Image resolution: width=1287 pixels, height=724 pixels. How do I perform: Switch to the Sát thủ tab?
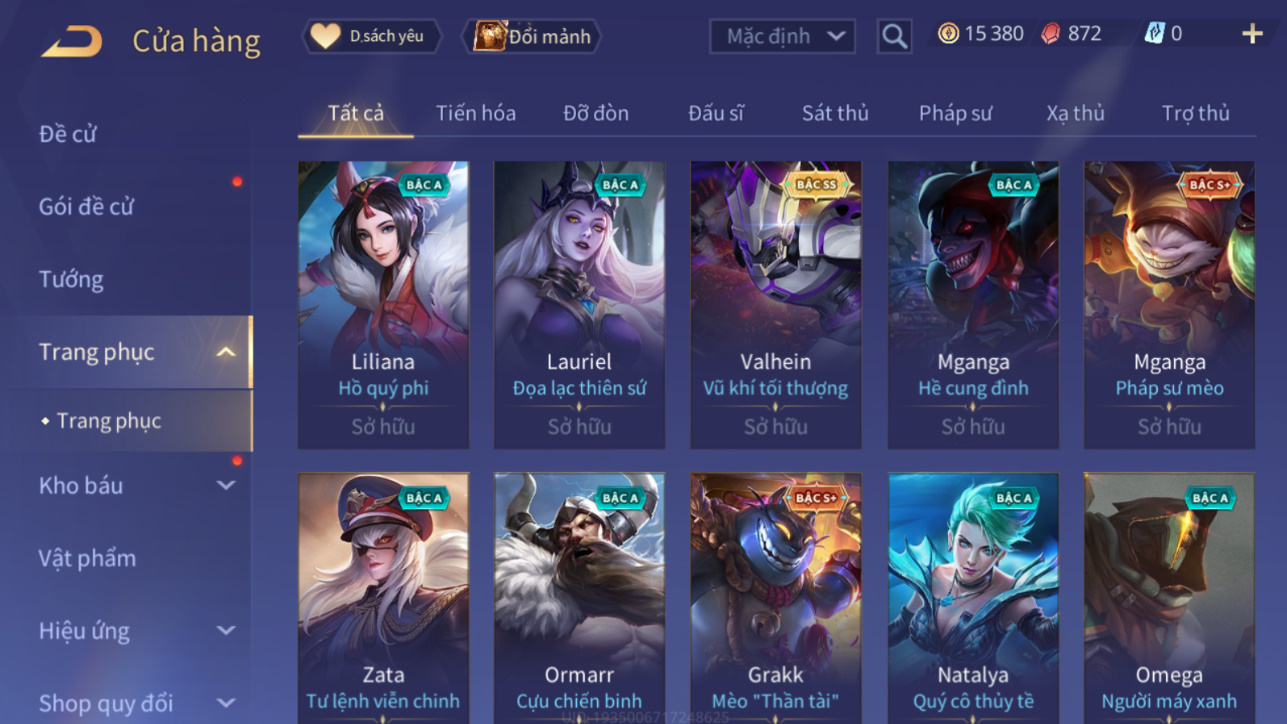pos(835,113)
